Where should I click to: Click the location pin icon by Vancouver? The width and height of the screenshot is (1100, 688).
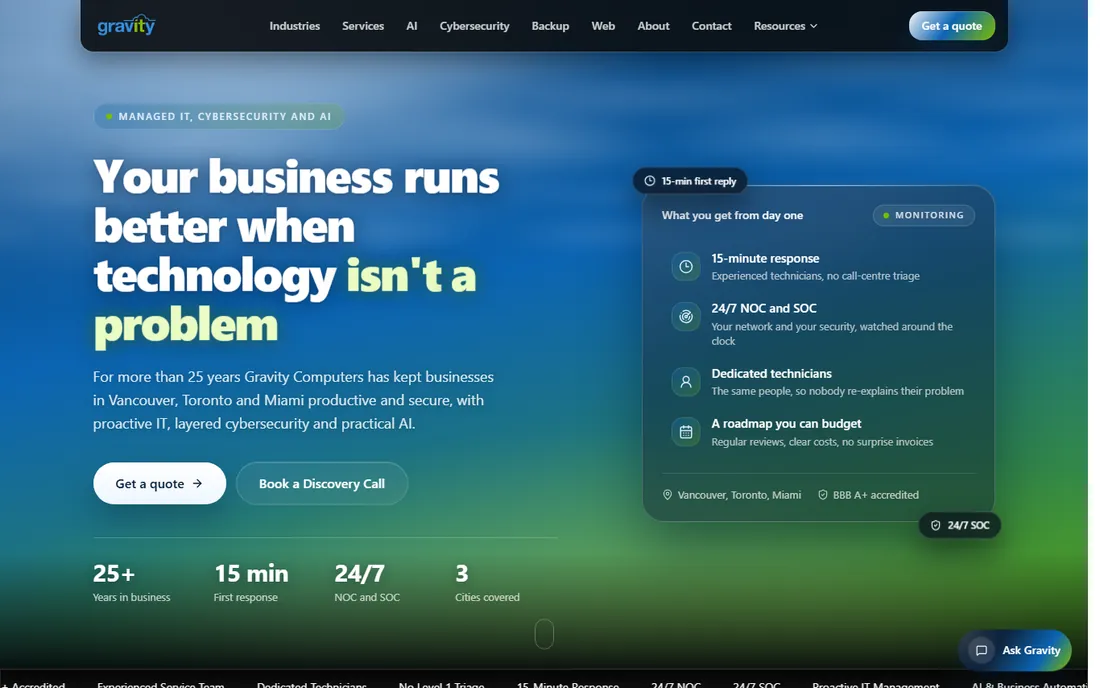coord(667,494)
